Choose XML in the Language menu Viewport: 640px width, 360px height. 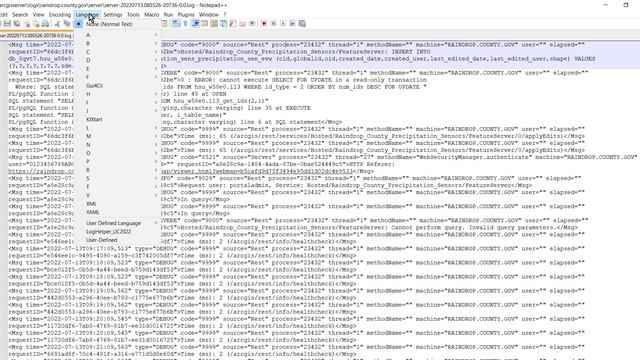tap(118, 204)
